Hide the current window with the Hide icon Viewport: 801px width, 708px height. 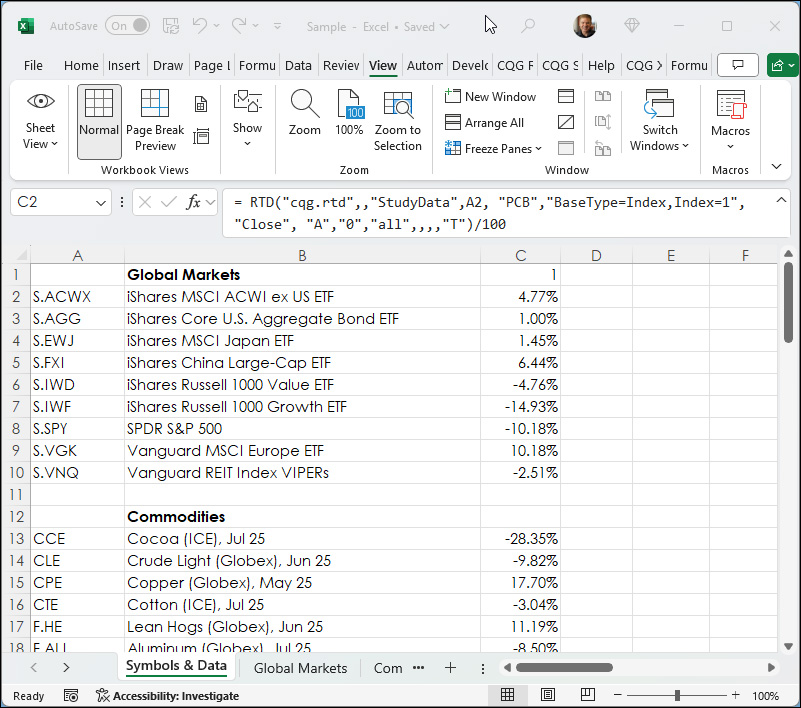point(566,122)
